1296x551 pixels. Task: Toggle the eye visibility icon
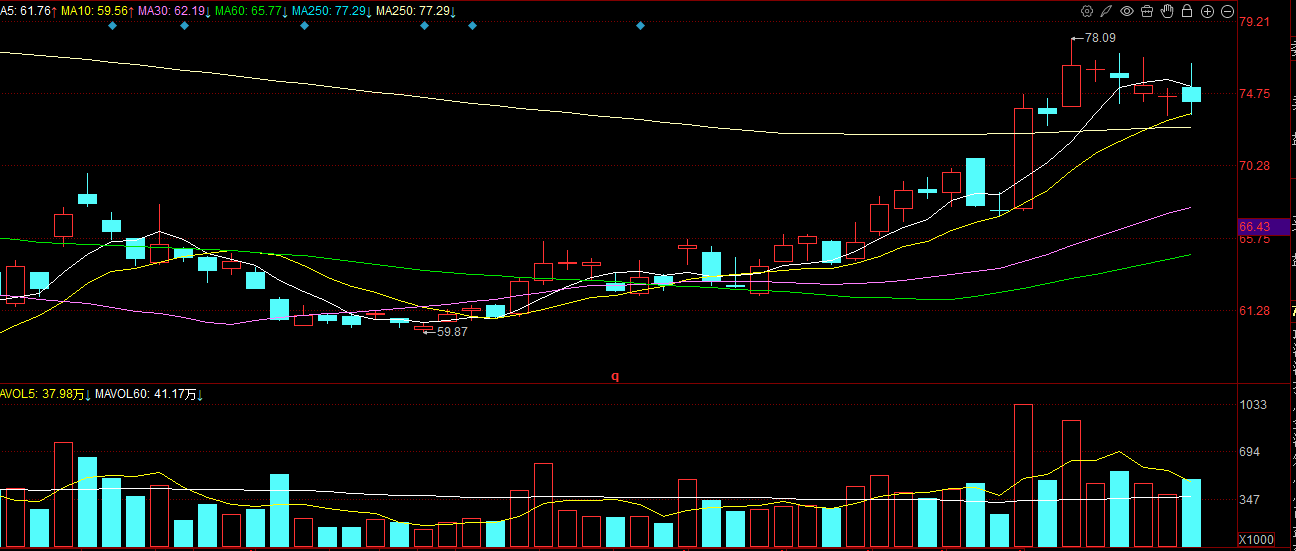tap(1127, 12)
